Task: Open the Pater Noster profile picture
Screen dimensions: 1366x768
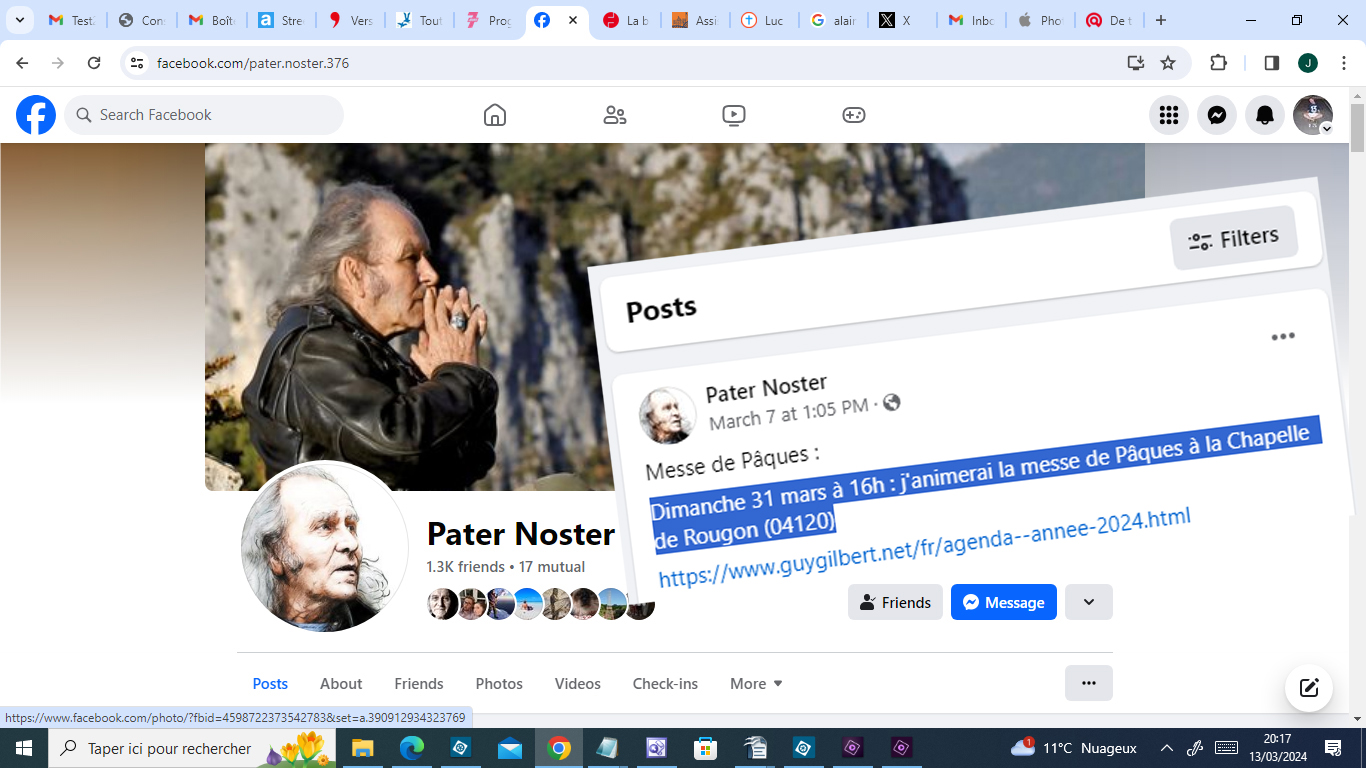Action: pyautogui.click(x=325, y=546)
